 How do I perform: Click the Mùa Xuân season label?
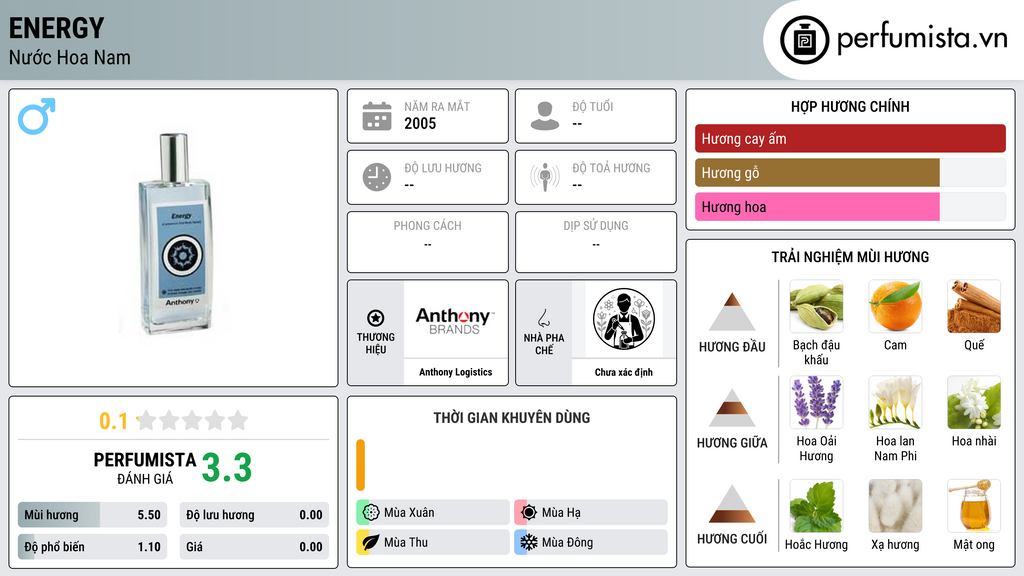click(x=409, y=513)
